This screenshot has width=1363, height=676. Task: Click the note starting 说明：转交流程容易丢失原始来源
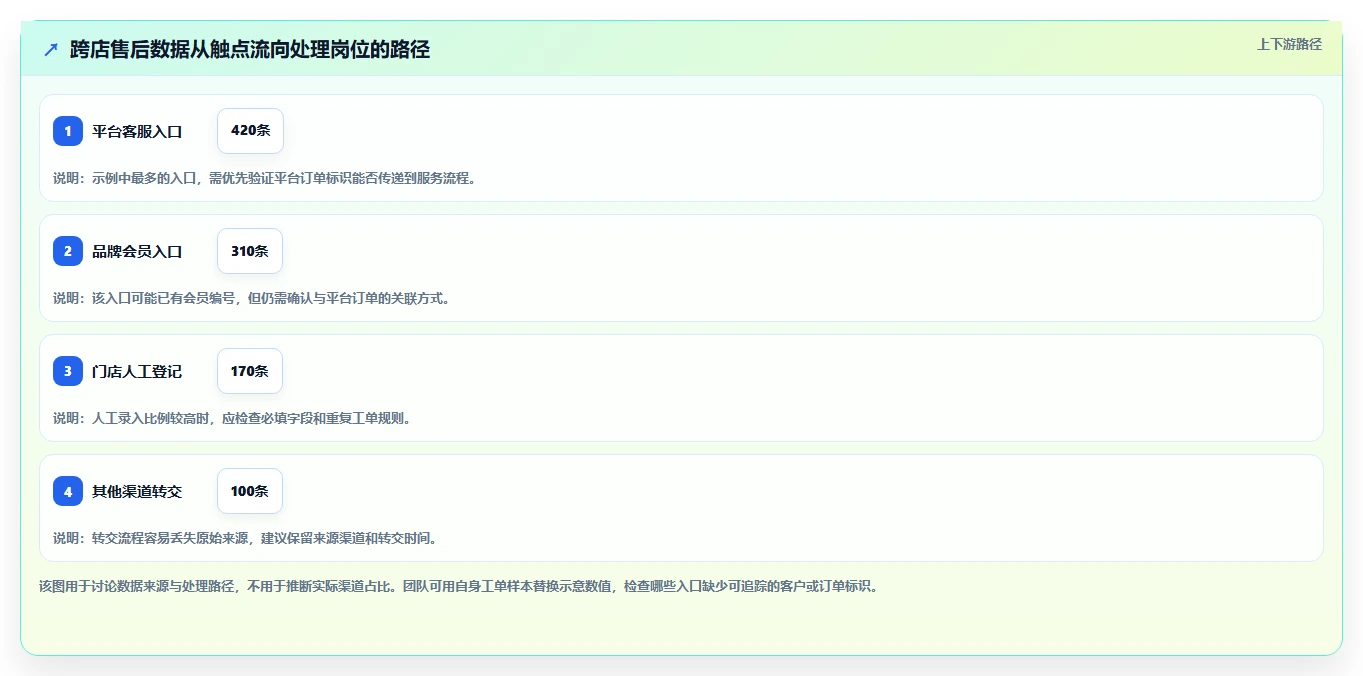click(245, 538)
